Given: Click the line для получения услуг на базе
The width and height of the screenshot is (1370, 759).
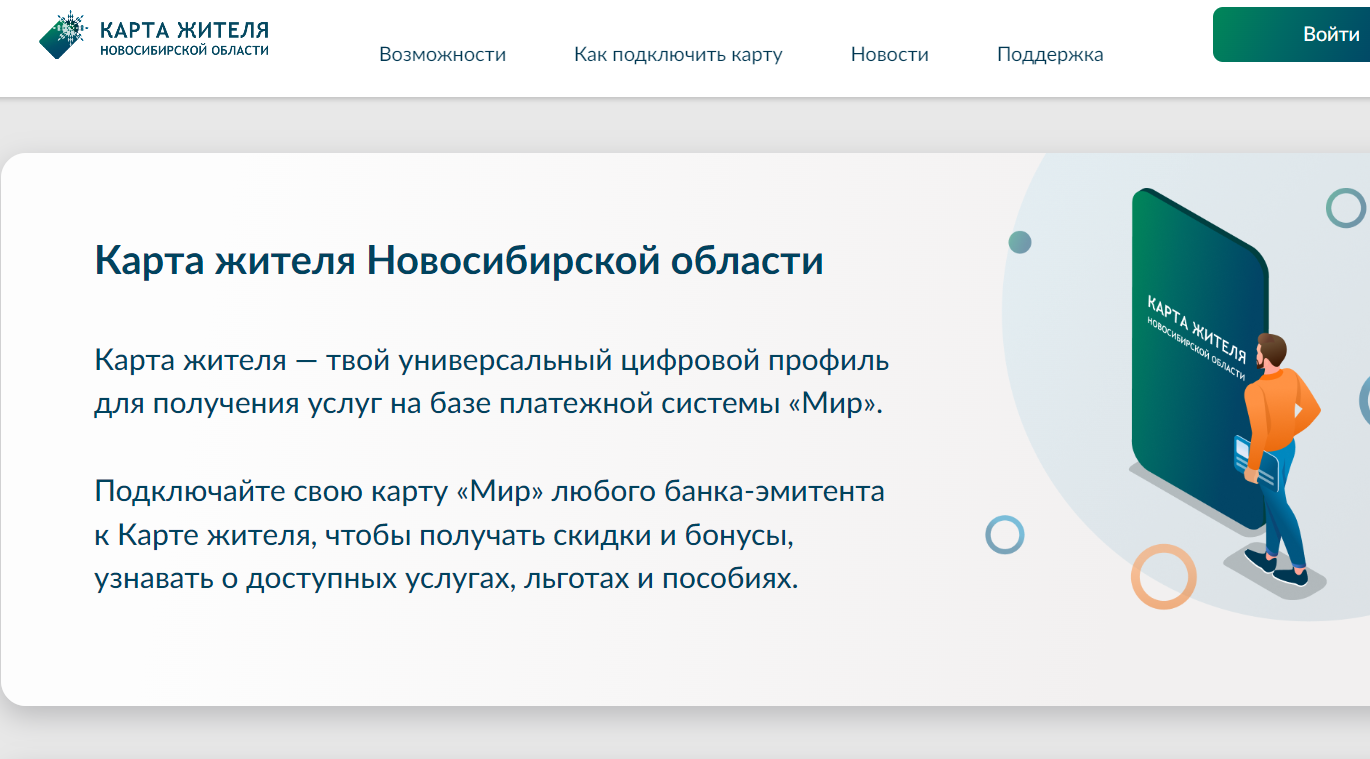Looking at the screenshot, I should point(489,405).
